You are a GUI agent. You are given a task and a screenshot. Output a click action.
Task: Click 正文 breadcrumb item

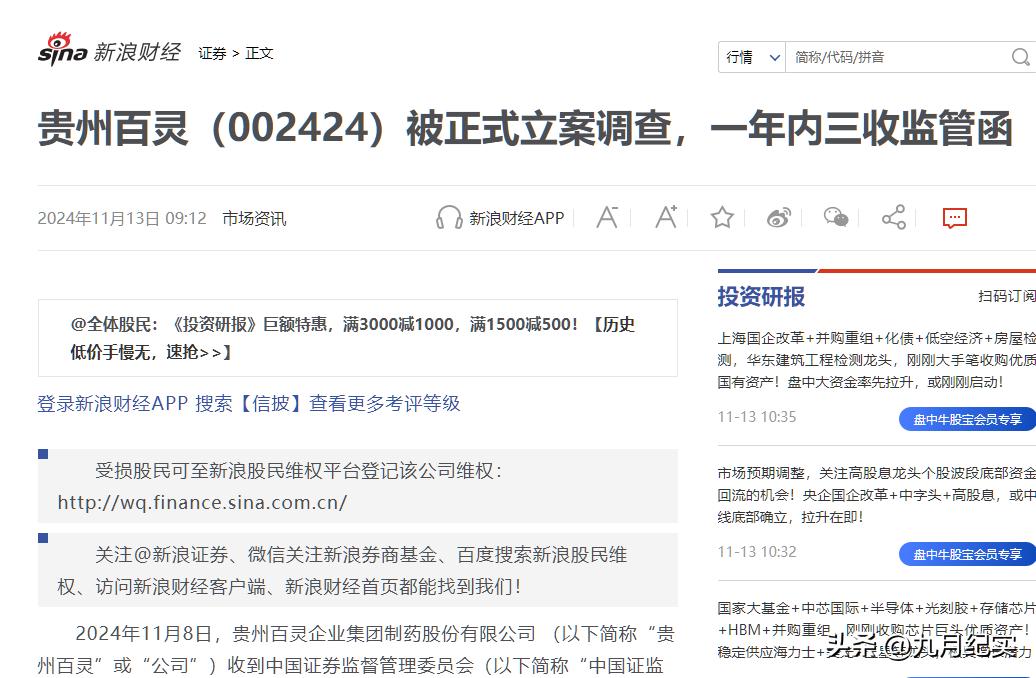[x=259, y=53]
